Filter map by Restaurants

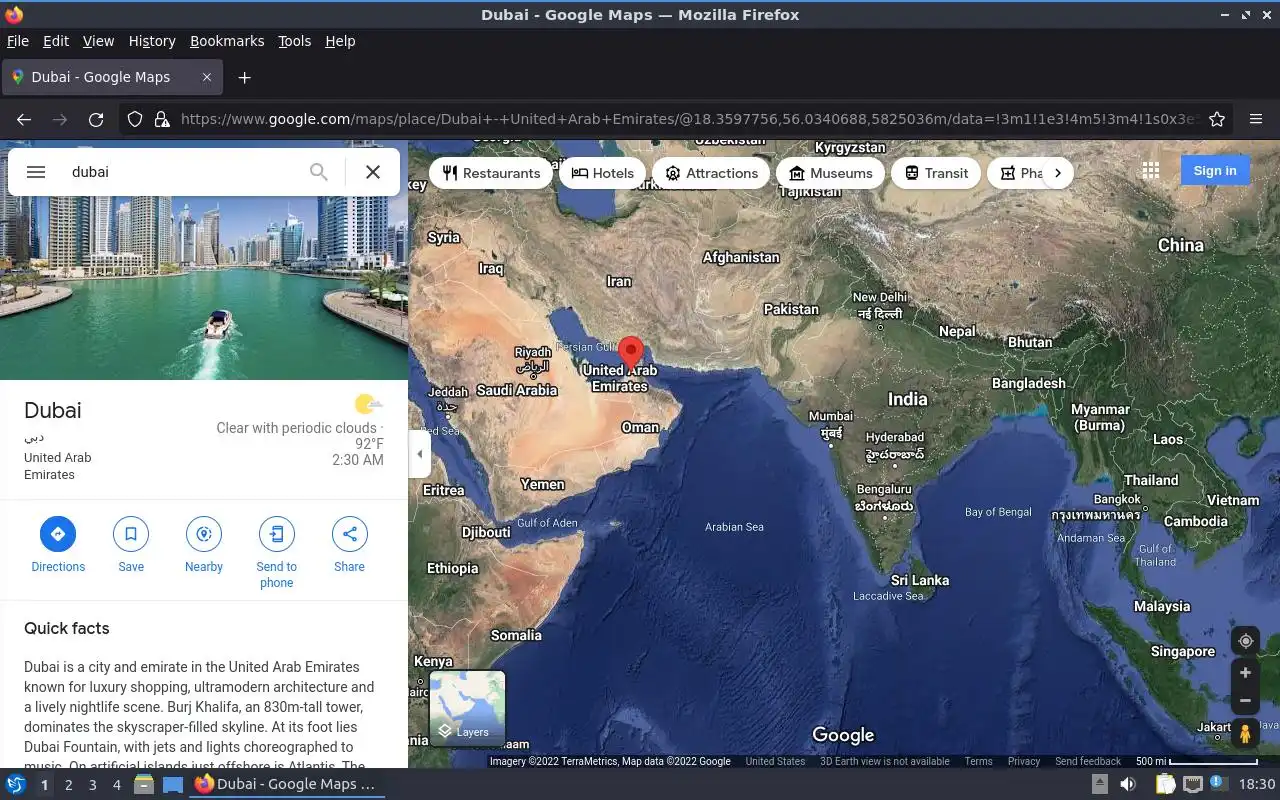[491, 173]
